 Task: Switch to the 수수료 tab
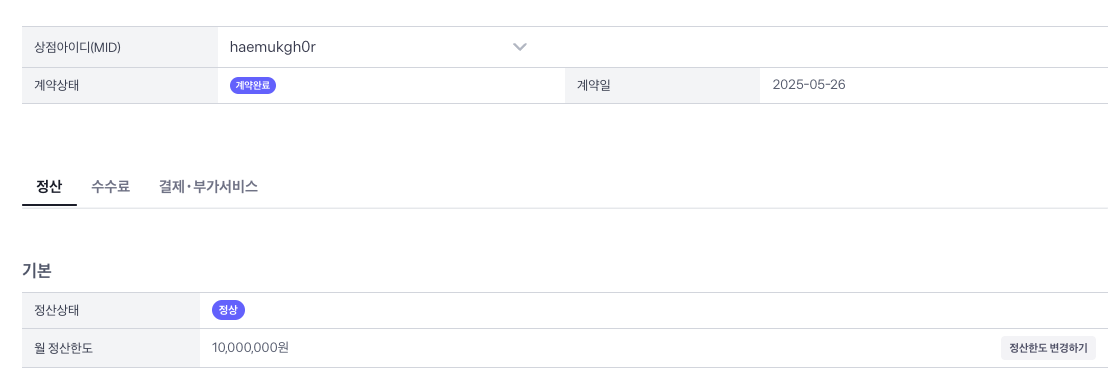[x=111, y=188]
